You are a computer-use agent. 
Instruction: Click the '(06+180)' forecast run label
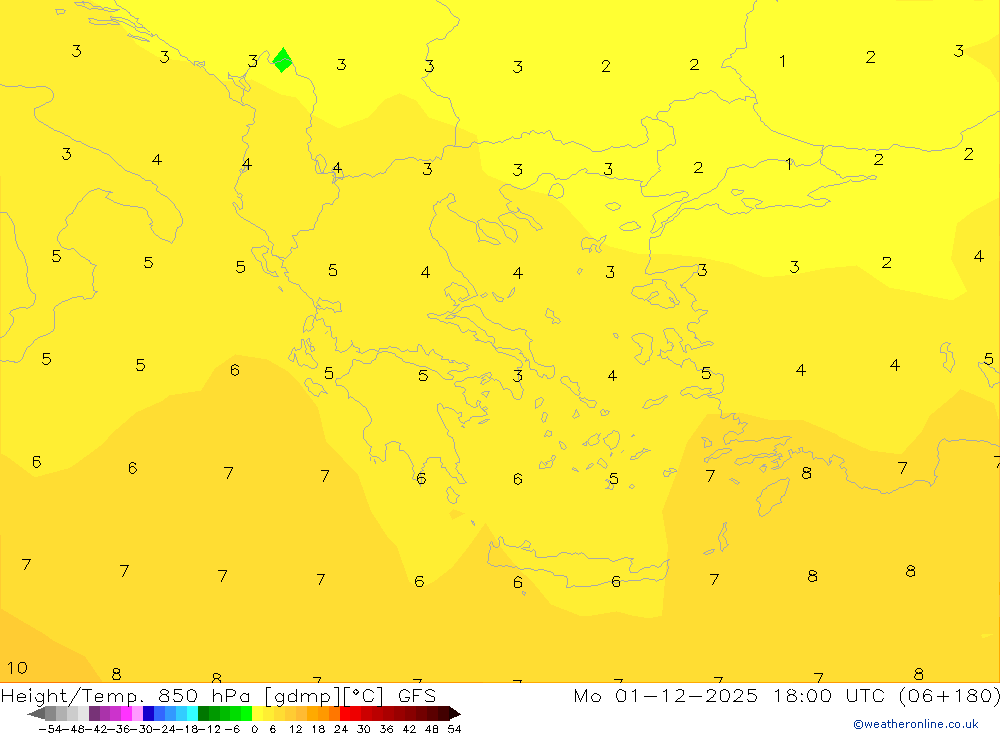point(949,695)
